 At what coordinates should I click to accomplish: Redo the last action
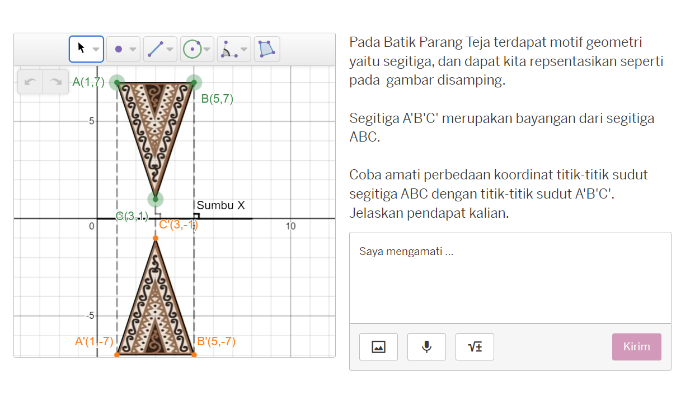point(56,81)
